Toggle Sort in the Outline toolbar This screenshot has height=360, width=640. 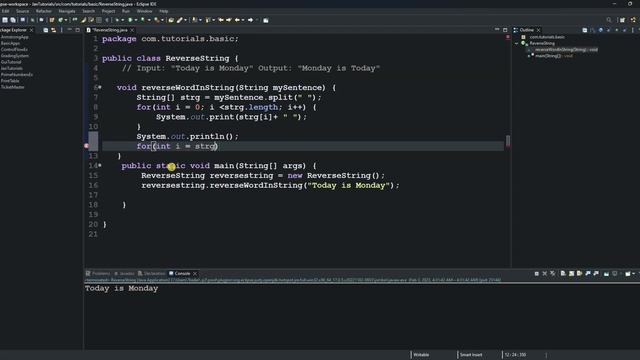(x=593, y=30)
